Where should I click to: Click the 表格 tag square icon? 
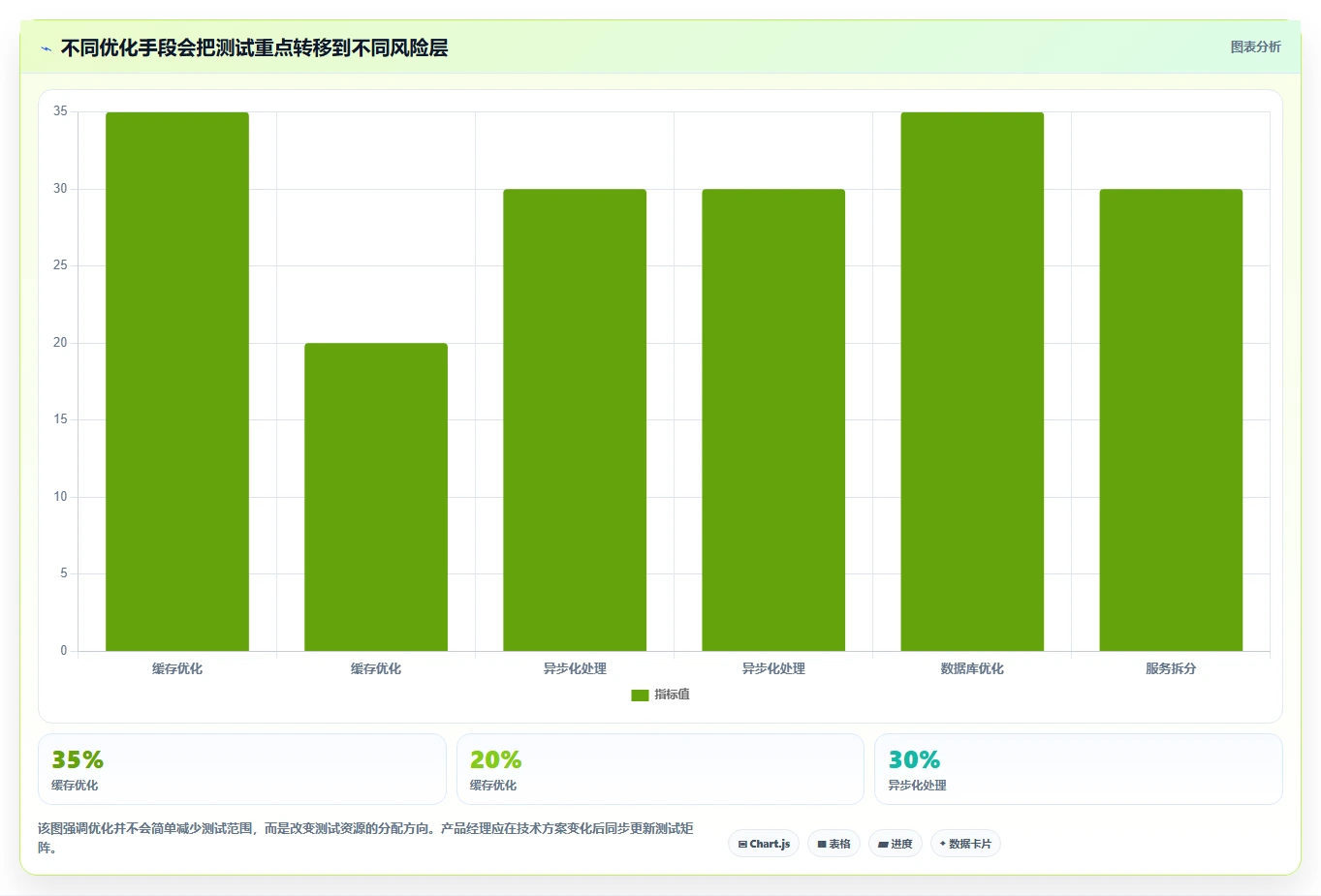[822, 845]
